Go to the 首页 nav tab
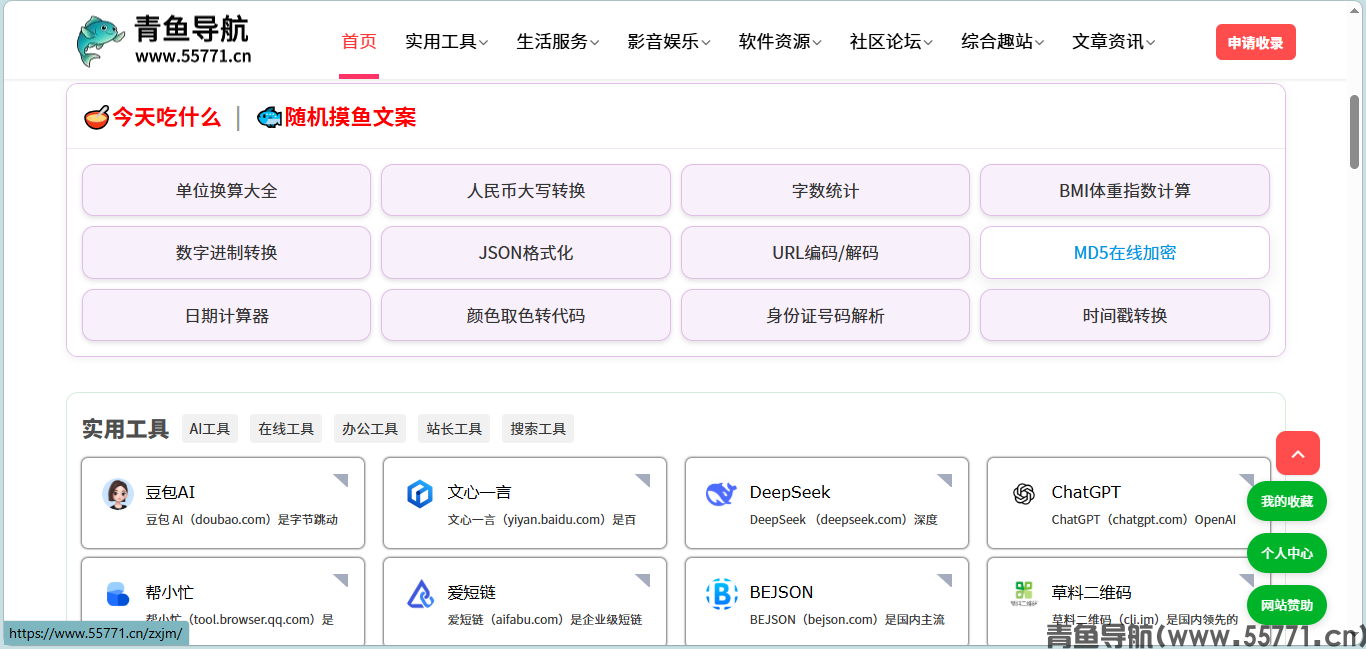 (x=359, y=42)
